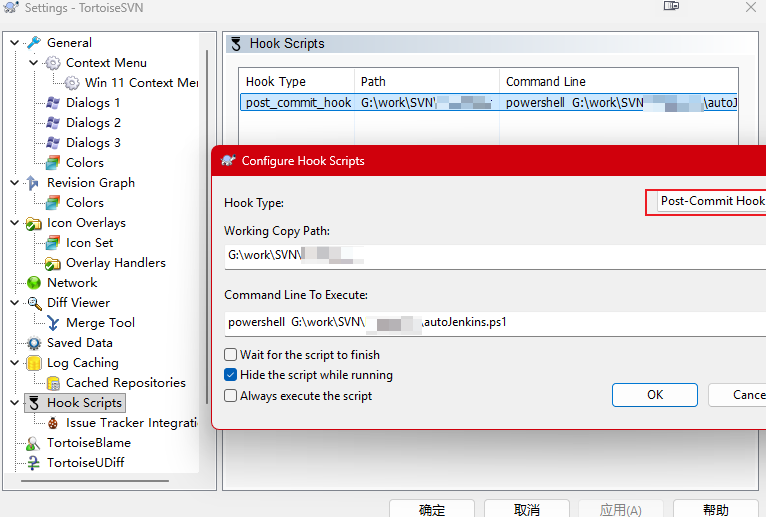Click the Icon Overlays folder icon
The image size is (766, 517).
(34, 223)
